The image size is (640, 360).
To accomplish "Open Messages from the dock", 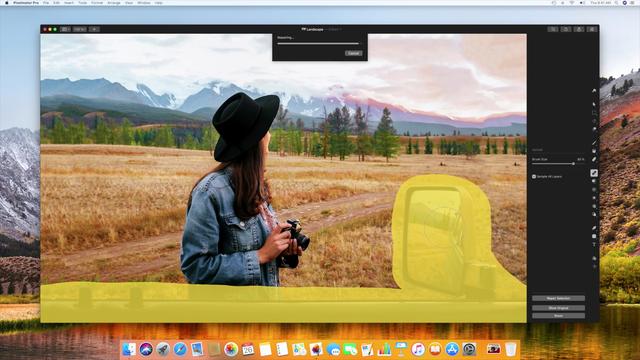I will (333, 349).
